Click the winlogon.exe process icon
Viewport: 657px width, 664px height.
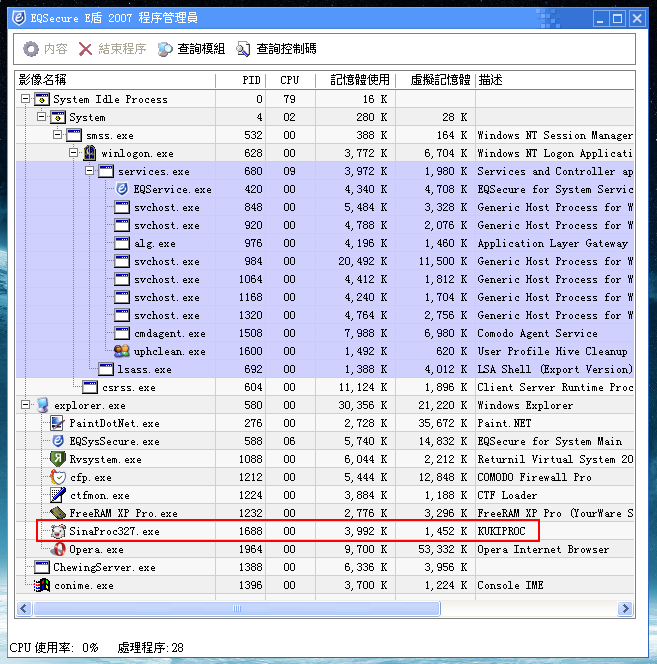point(90,153)
